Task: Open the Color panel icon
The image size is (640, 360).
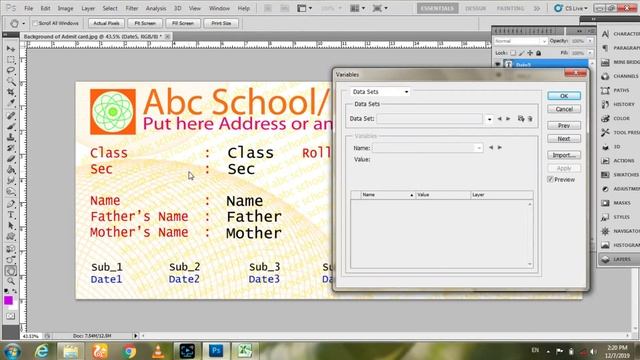Action: click(x=605, y=118)
